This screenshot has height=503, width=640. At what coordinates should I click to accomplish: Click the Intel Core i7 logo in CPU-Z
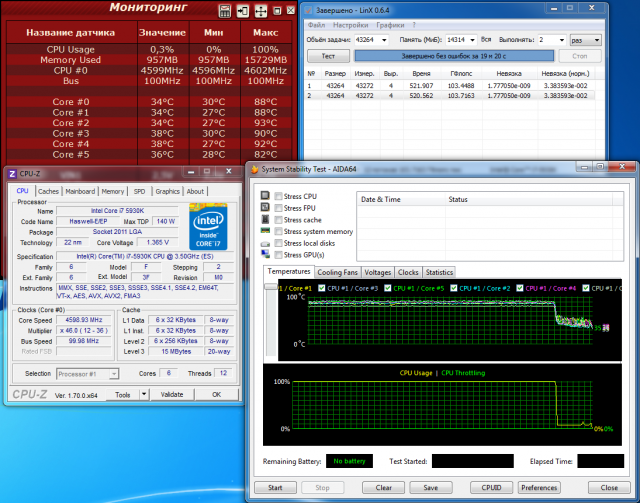208,226
